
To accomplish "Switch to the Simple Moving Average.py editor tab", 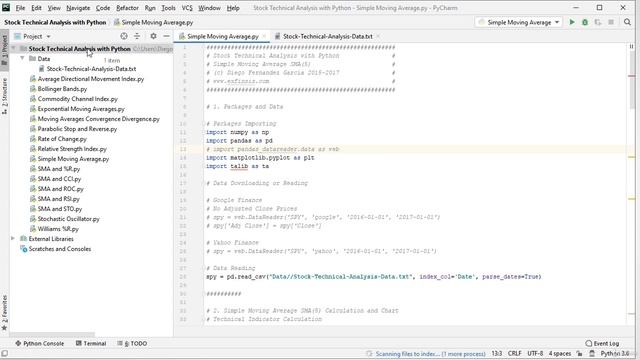I will coord(222,36).
